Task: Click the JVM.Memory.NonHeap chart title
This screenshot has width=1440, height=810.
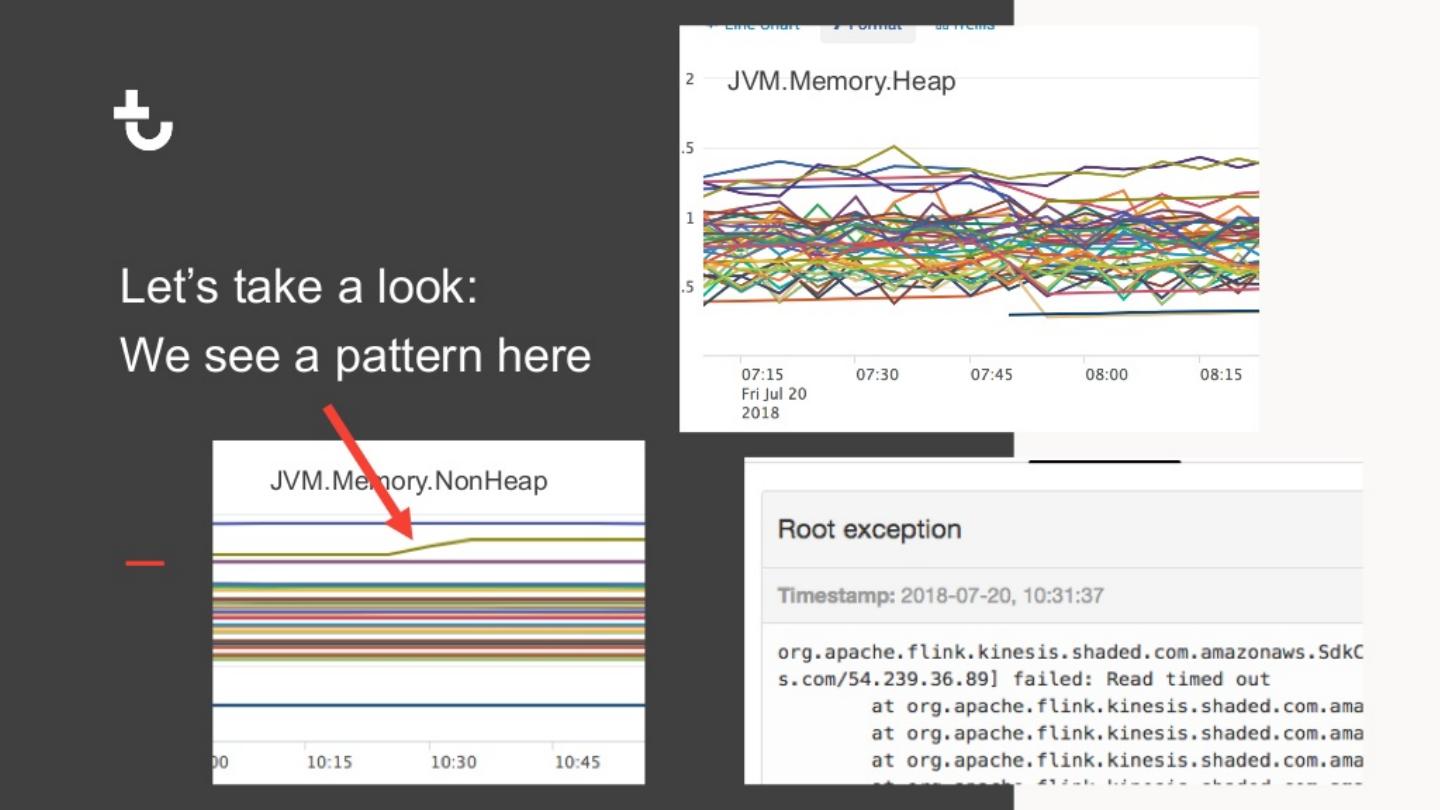Action: click(408, 481)
